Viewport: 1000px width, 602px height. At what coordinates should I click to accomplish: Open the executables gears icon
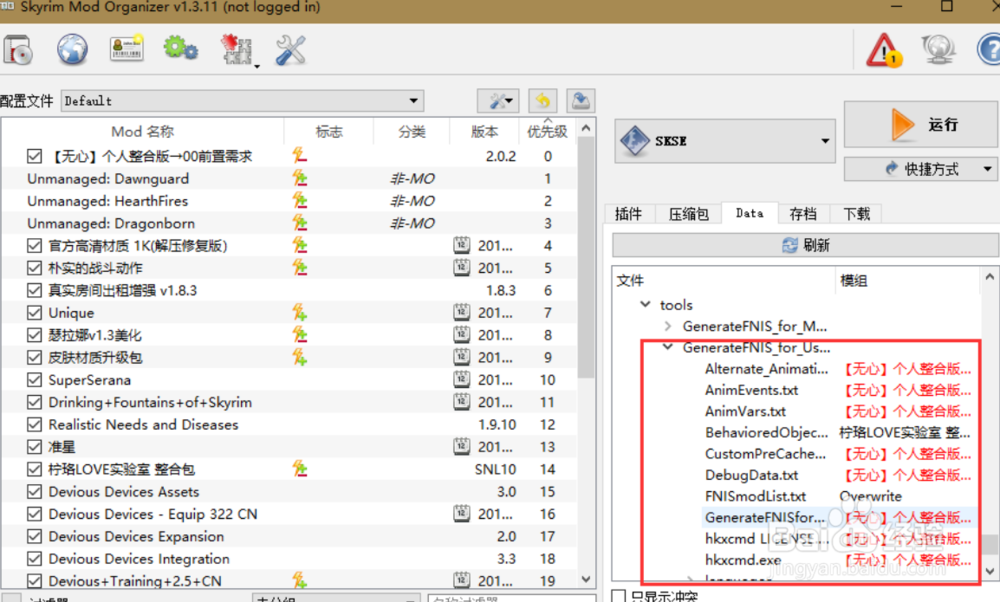180,48
